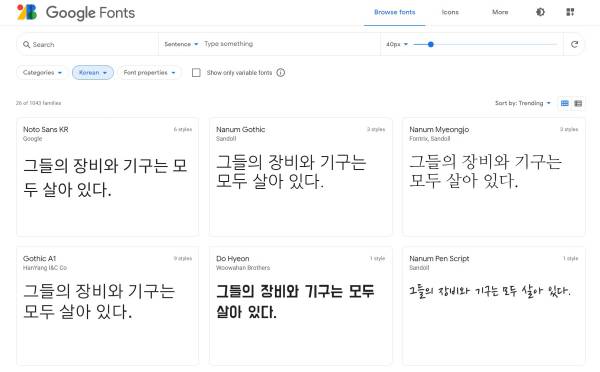Adjust the font size slider handle

[x=431, y=44]
